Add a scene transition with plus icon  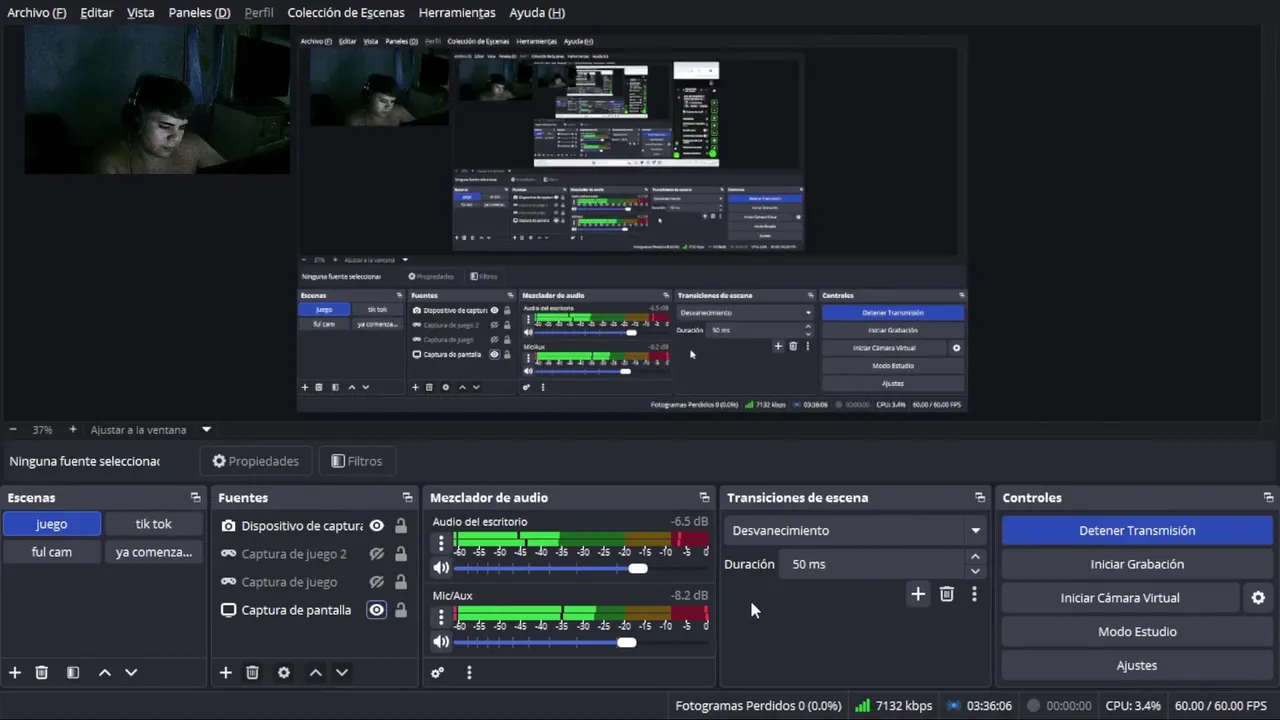(918, 595)
